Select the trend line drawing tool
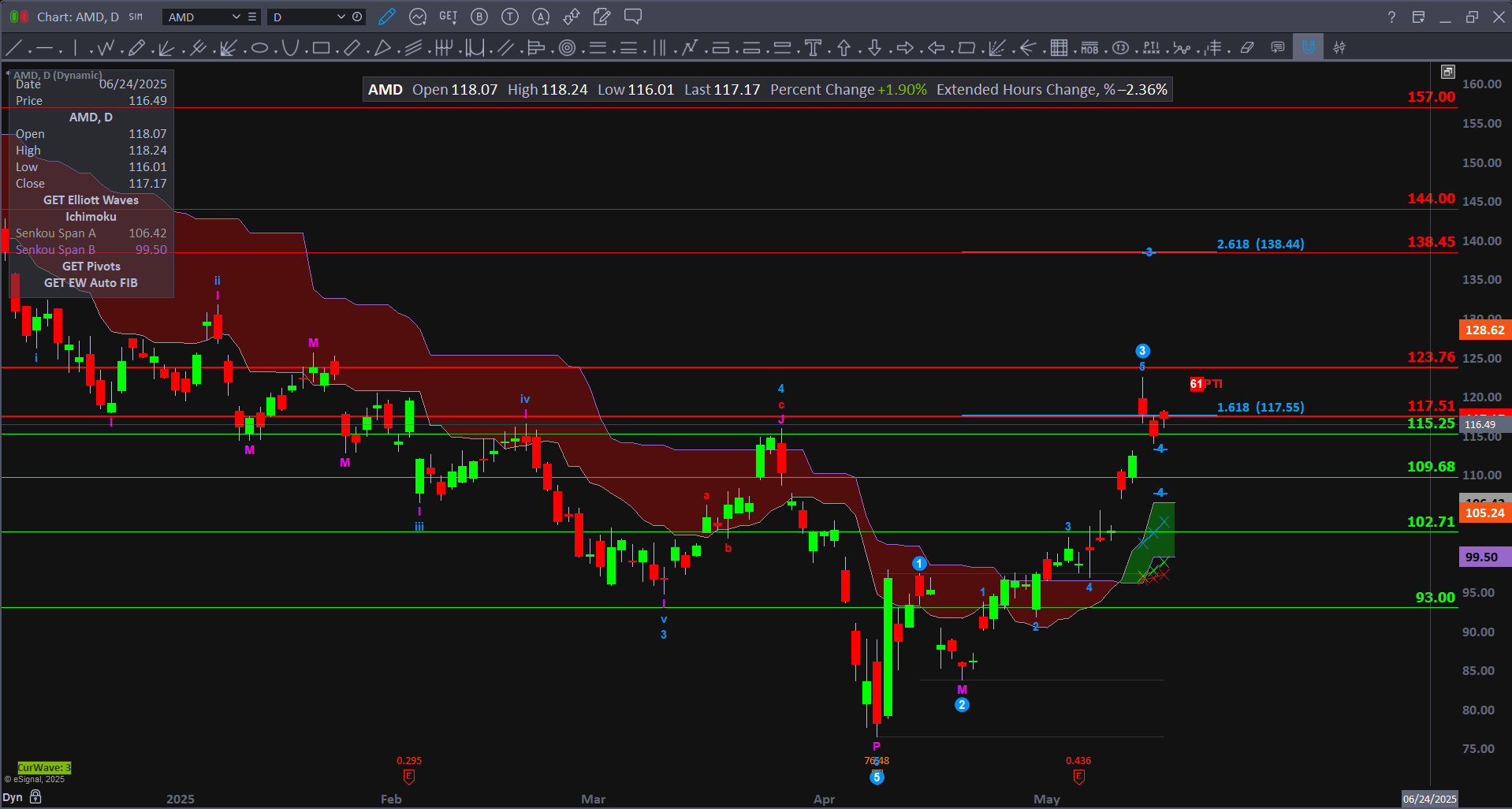This screenshot has height=809, width=1512. click(x=14, y=48)
